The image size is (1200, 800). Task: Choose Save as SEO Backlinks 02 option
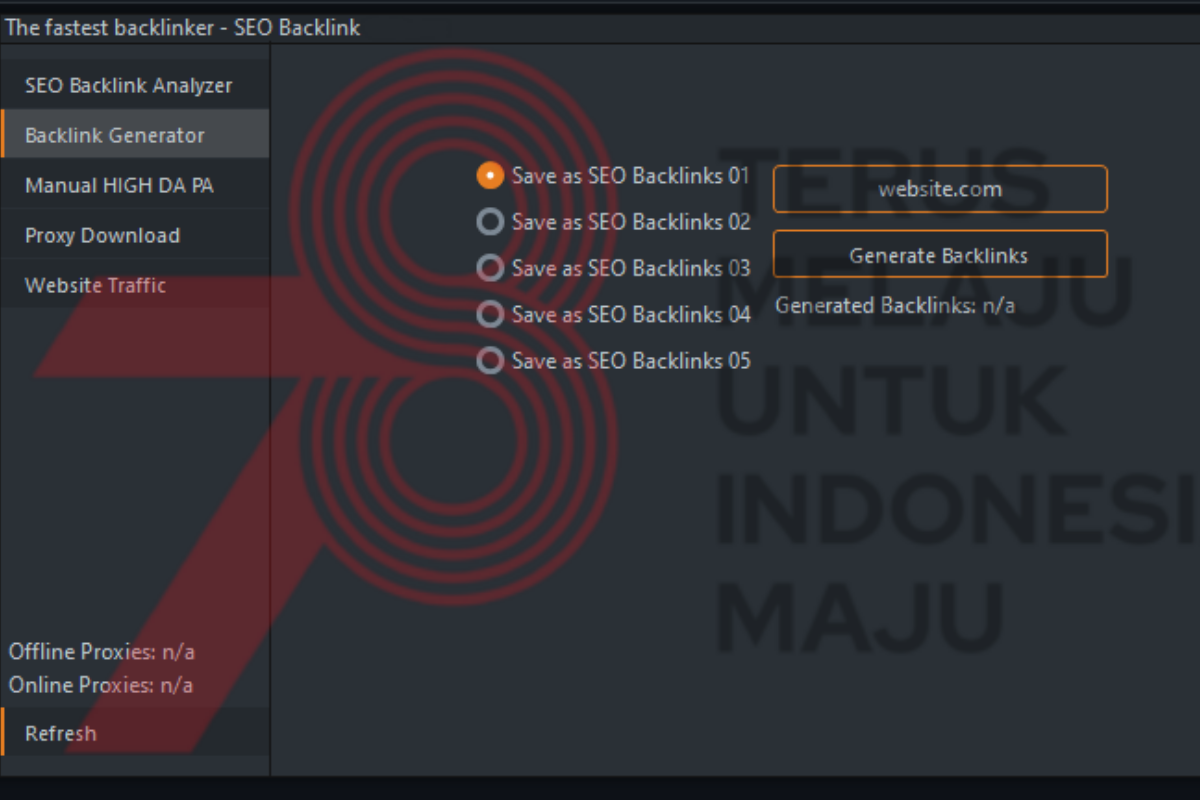(x=490, y=222)
